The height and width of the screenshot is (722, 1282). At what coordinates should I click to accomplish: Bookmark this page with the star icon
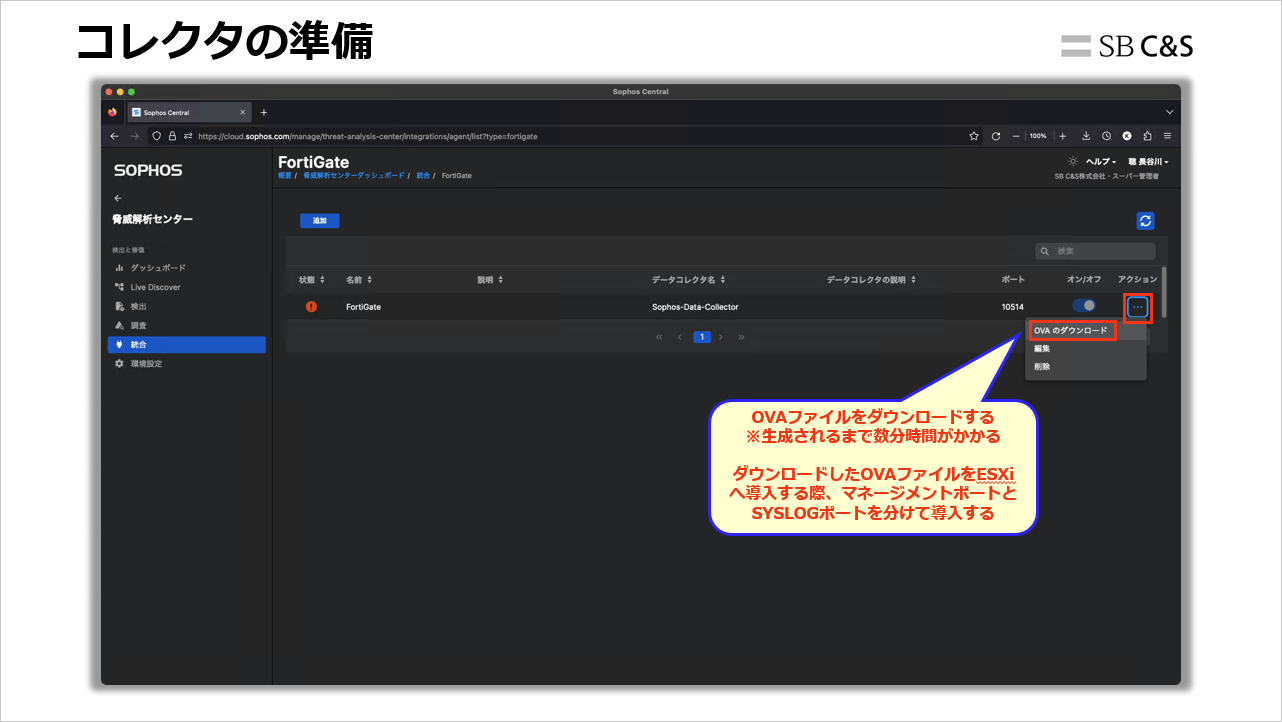point(974,136)
